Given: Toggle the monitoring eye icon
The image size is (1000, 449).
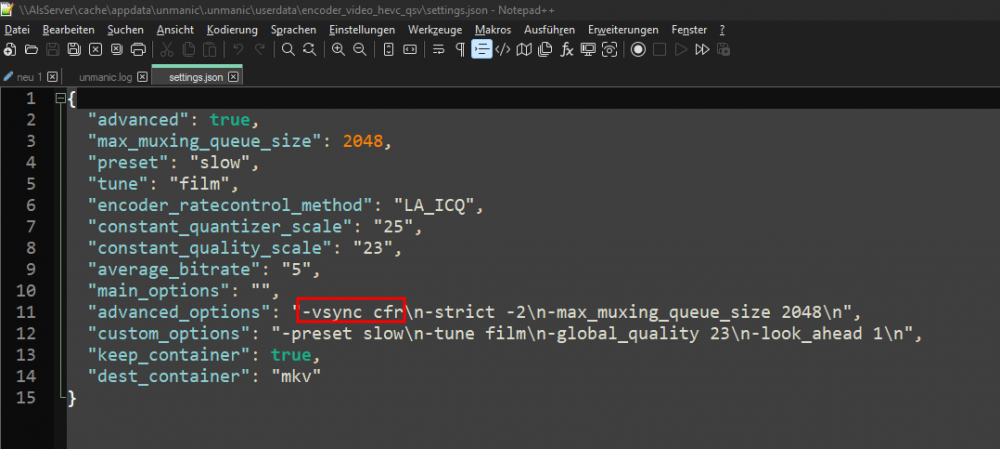Looking at the screenshot, I should [x=610, y=49].
